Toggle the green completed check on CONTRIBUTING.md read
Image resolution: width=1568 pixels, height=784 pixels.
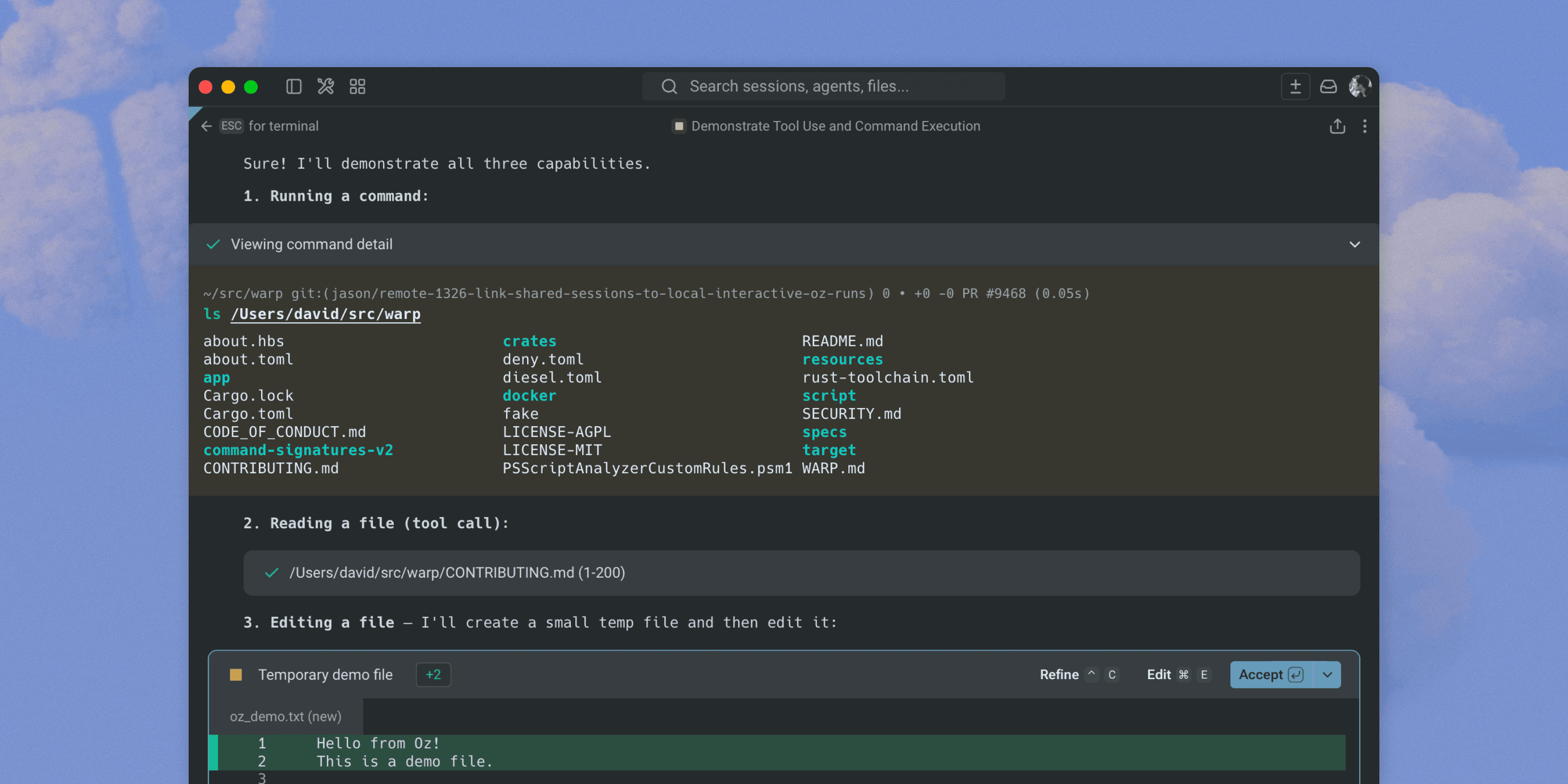click(x=271, y=572)
